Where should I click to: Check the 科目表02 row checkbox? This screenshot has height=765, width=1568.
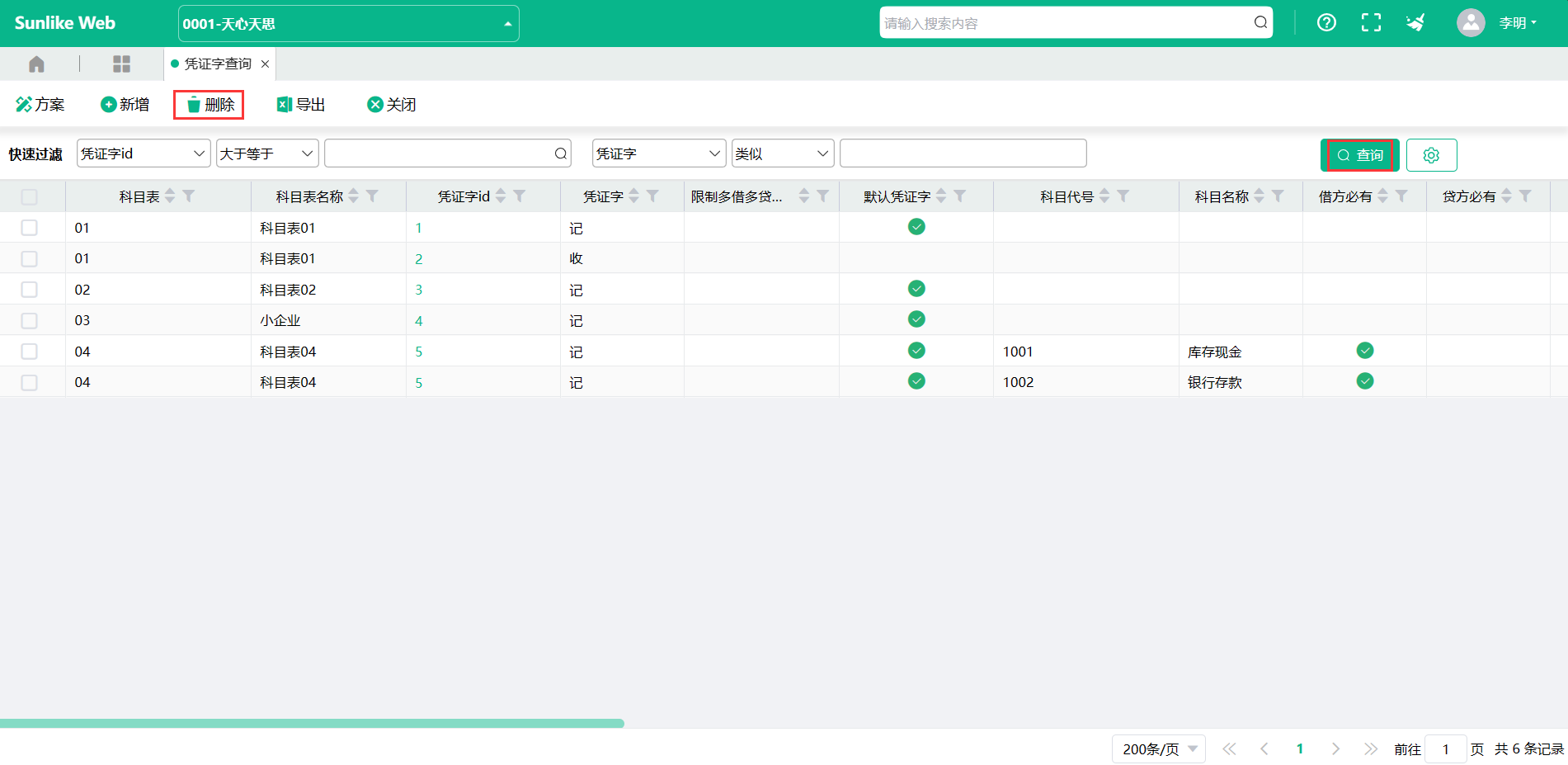point(30,290)
